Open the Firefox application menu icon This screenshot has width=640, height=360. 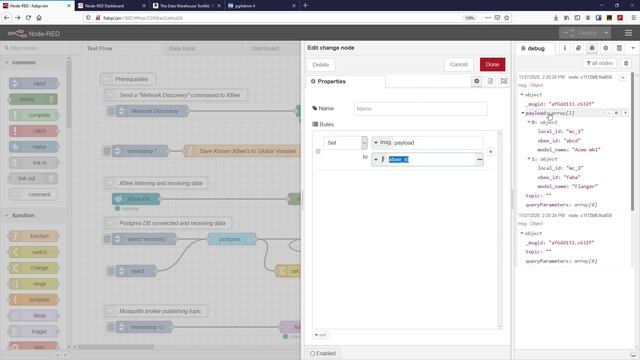tap(633, 18)
